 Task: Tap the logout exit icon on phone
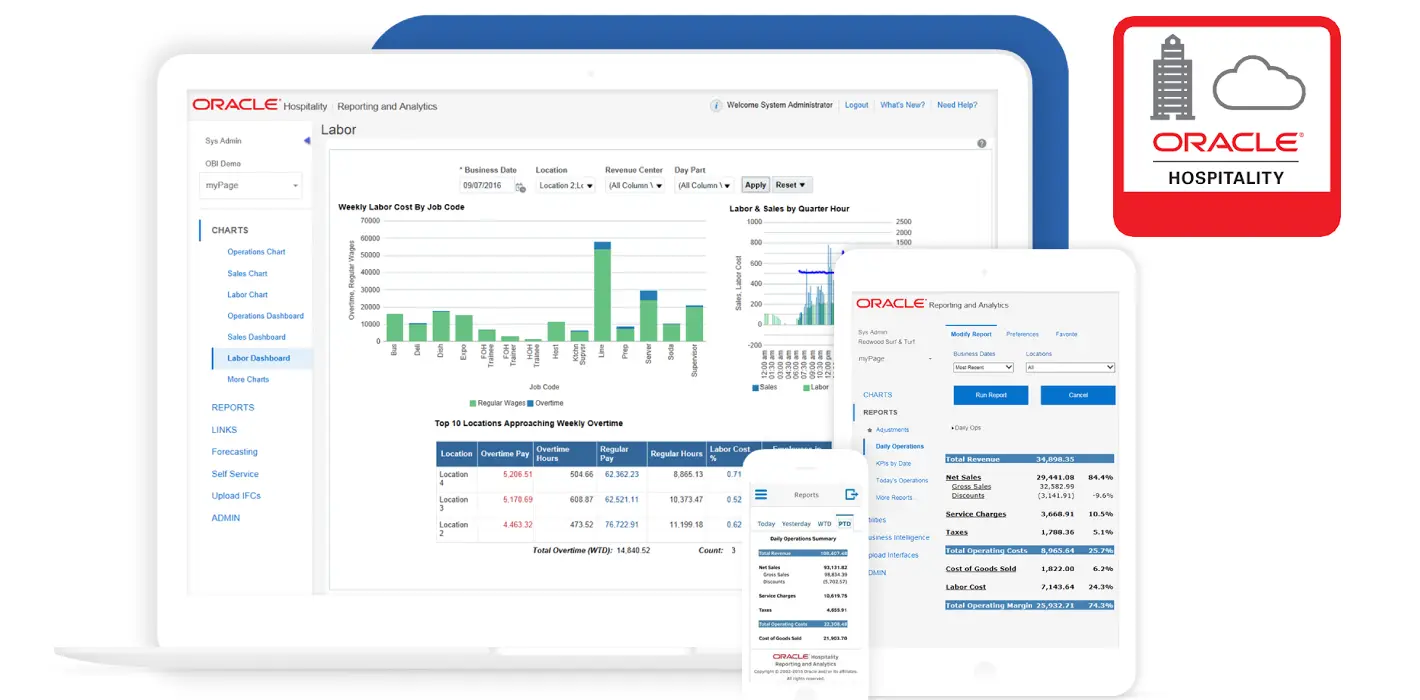(x=851, y=494)
